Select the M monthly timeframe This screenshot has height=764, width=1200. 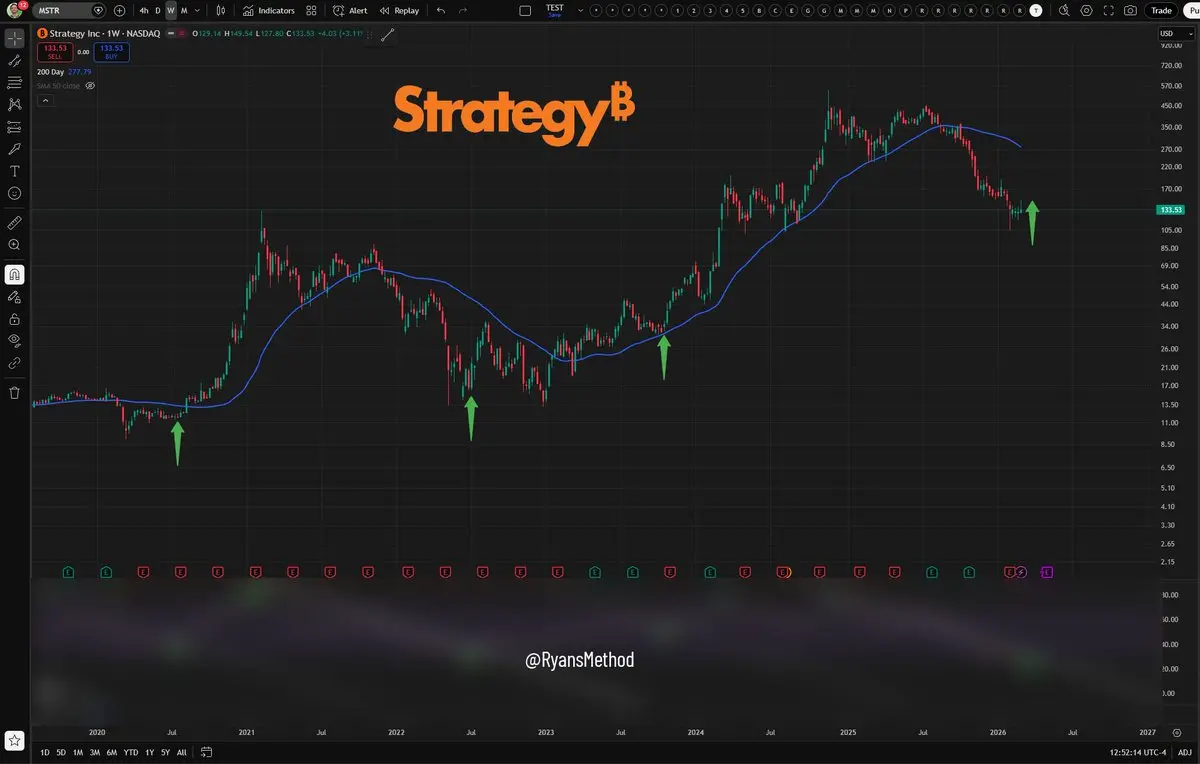(184, 10)
